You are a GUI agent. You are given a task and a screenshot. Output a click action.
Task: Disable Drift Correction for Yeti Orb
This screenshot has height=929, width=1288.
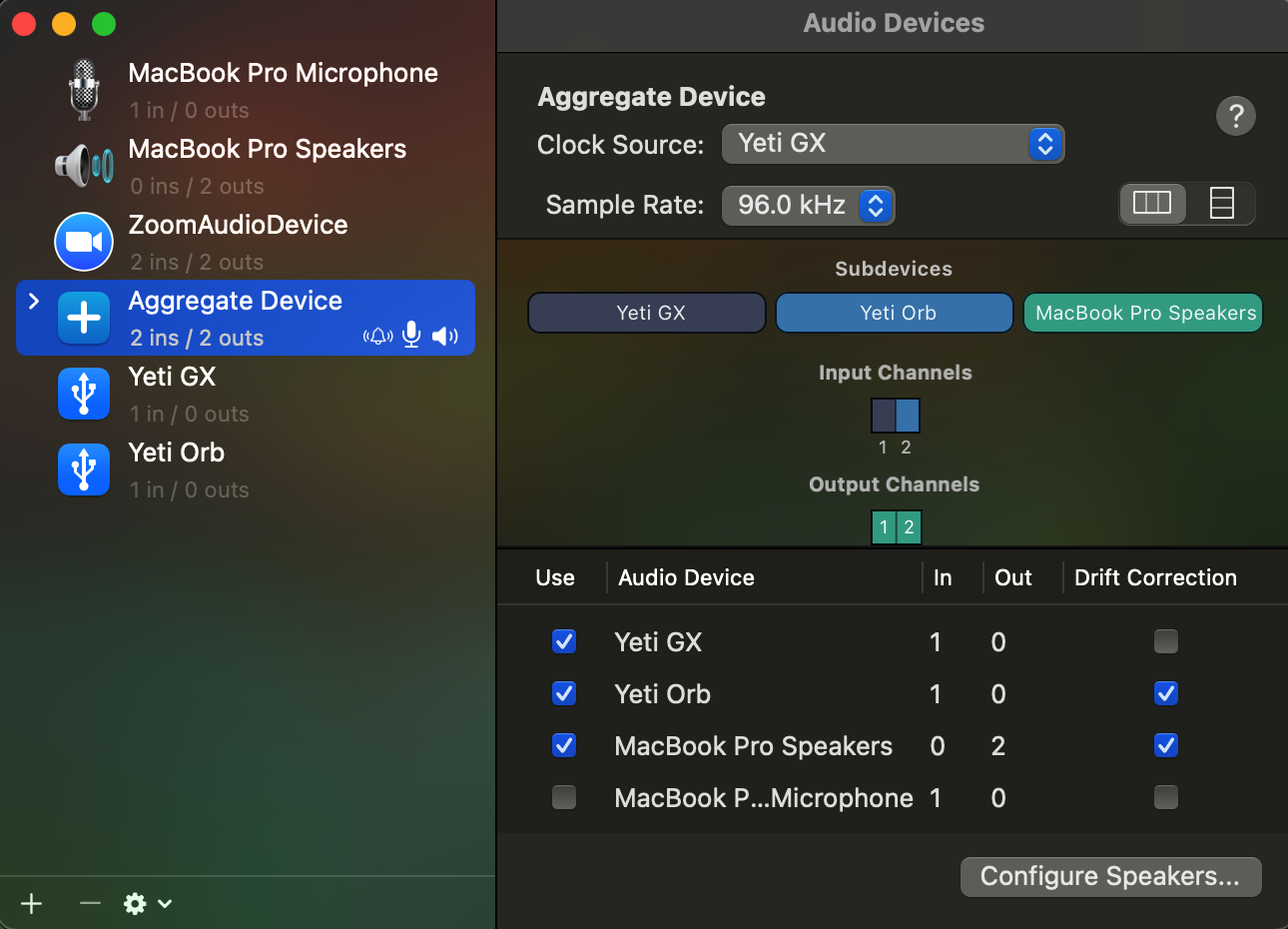1166,693
